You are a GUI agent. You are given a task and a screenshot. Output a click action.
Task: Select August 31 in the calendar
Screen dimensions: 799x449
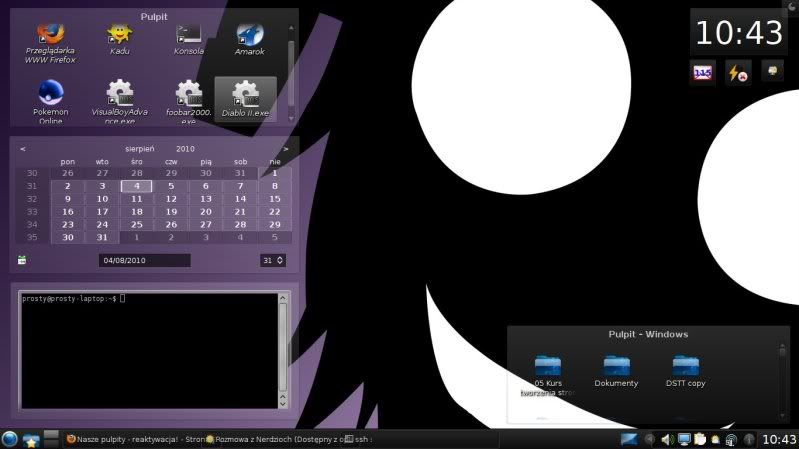tap(102, 237)
